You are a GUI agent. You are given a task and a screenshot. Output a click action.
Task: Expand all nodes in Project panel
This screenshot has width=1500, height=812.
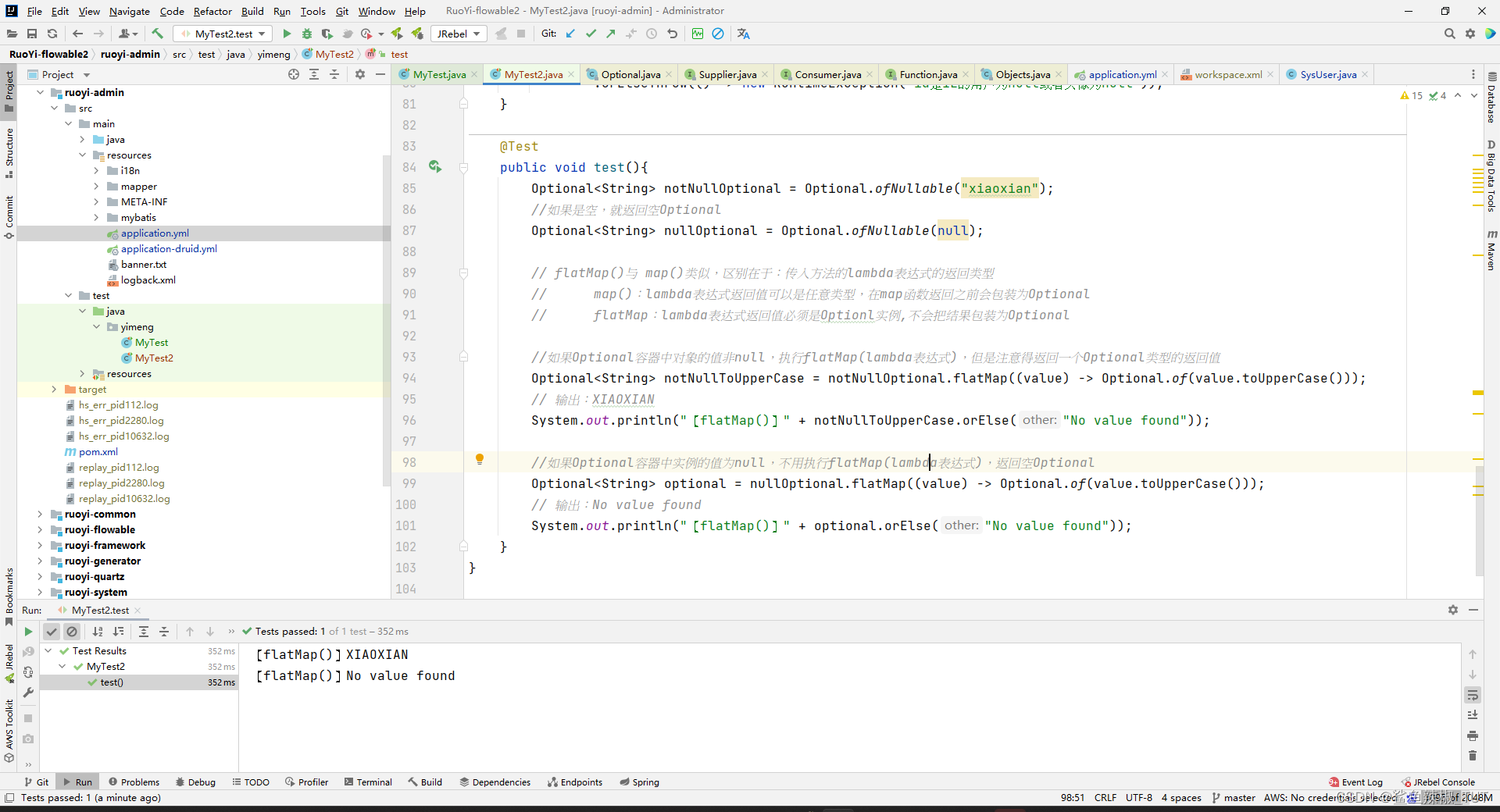pyautogui.click(x=314, y=74)
